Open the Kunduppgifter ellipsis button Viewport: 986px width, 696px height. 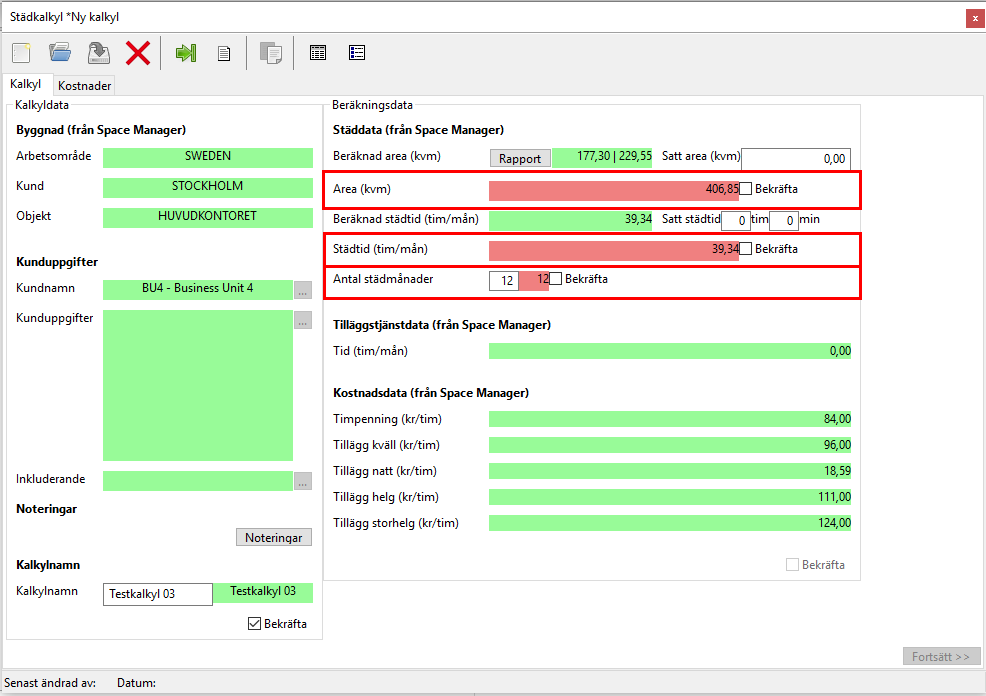point(303,320)
